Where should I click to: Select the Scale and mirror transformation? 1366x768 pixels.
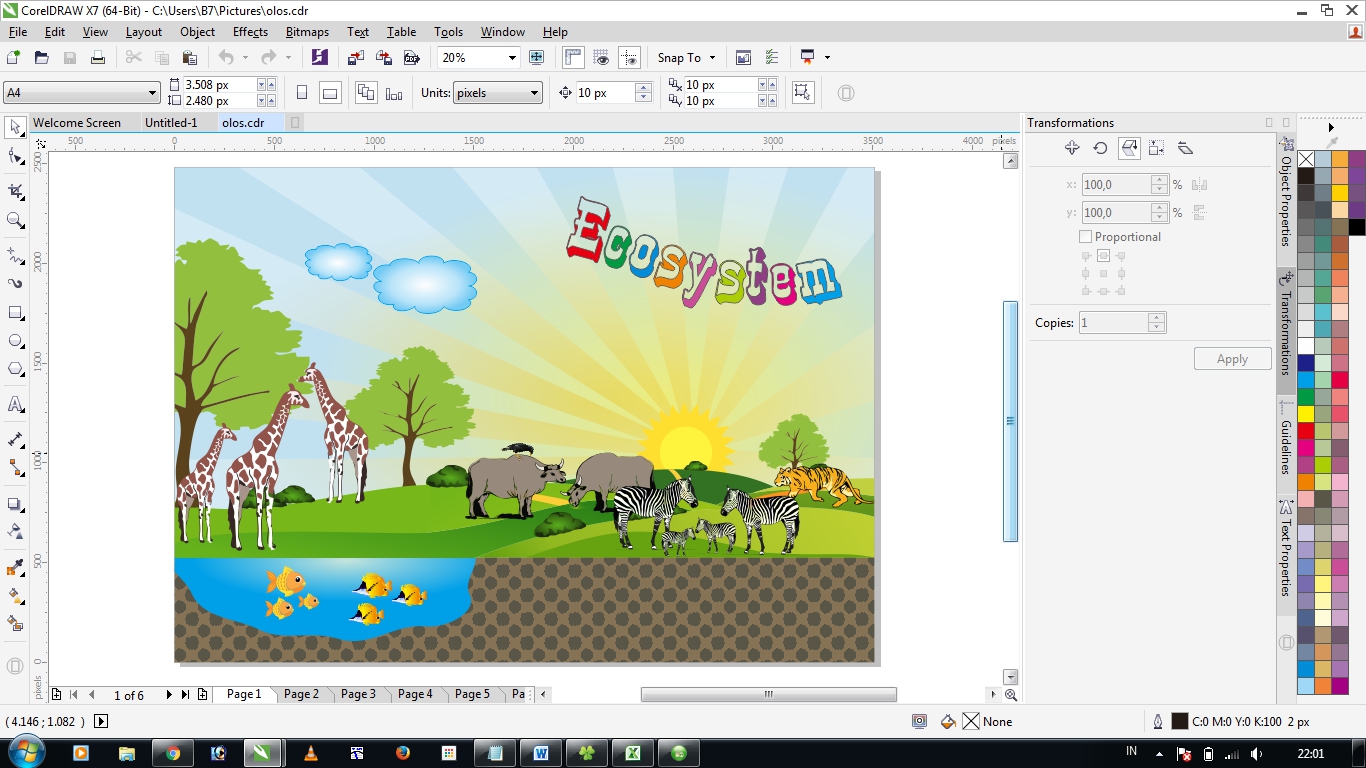click(x=1128, y=147)
